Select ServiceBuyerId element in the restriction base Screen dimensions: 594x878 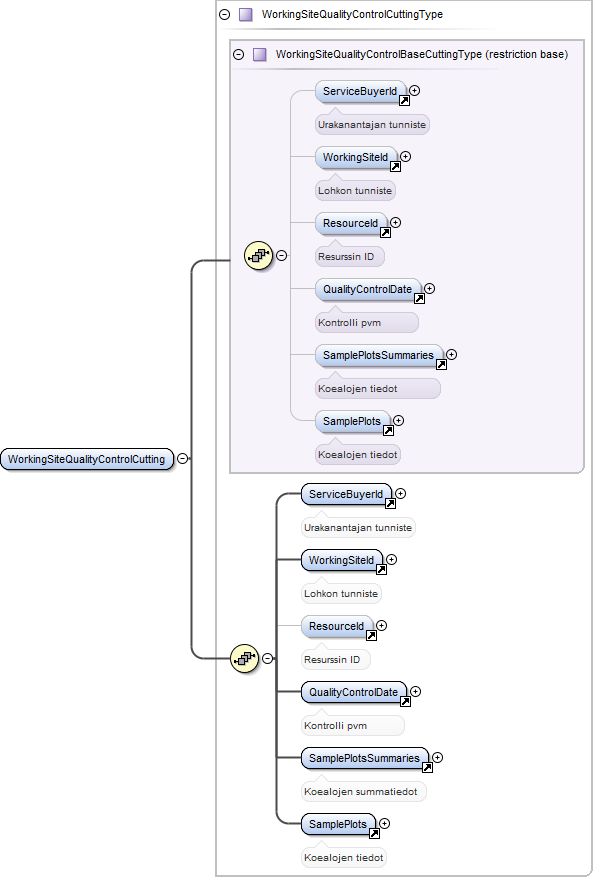click(x=360, y=91)
